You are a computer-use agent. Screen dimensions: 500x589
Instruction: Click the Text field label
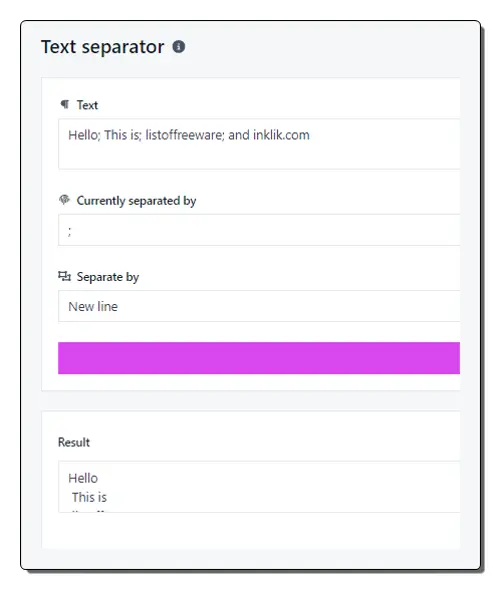(87, 105)
